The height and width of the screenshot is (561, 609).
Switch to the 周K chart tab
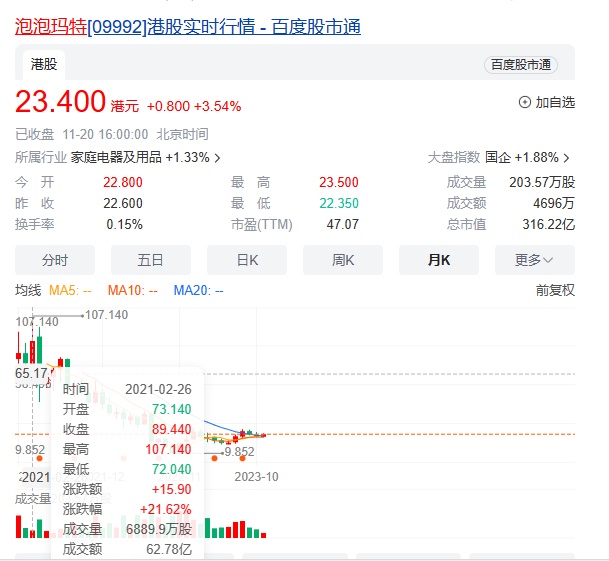point(343,260)
